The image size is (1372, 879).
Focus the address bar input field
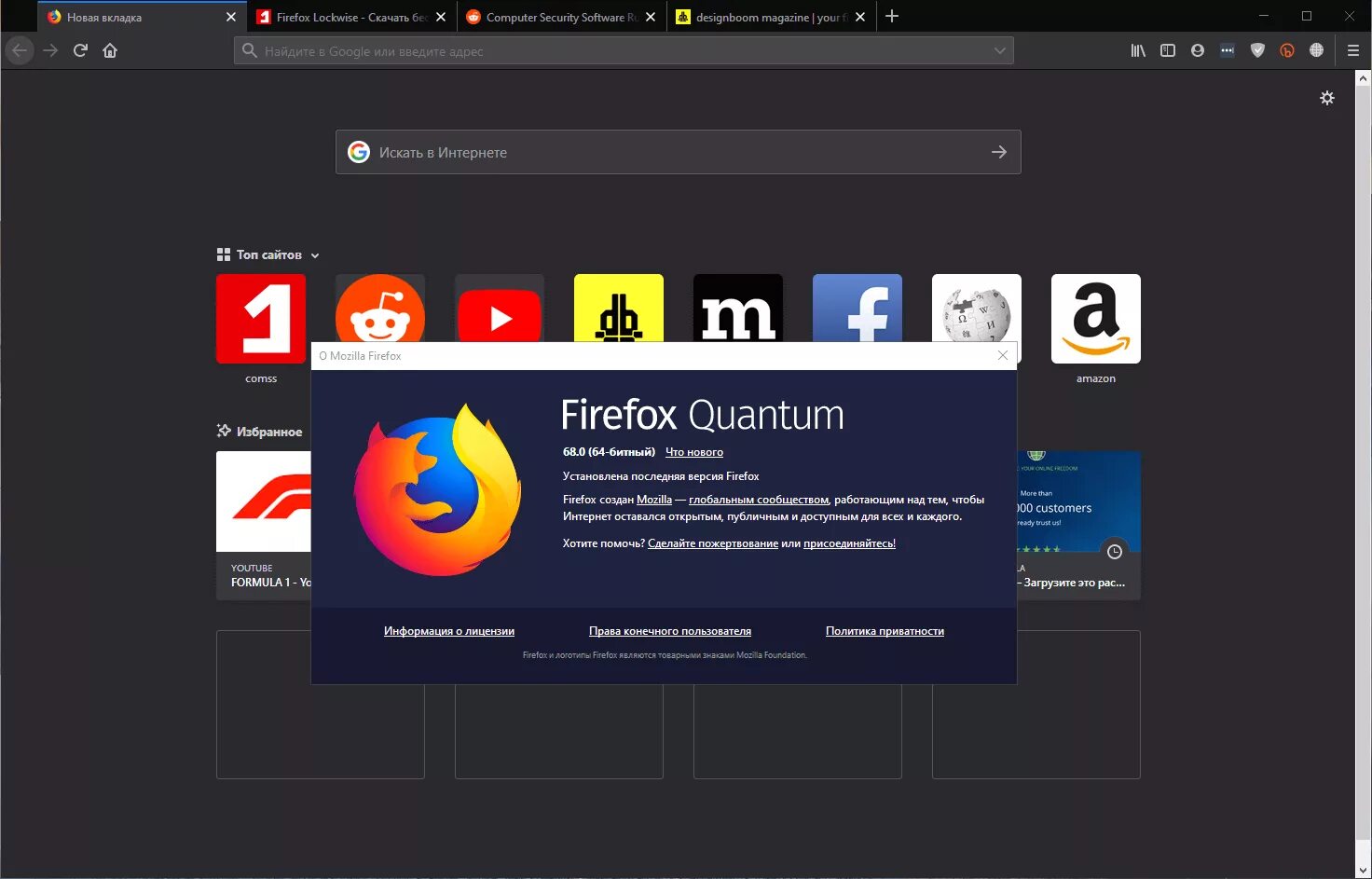pos(624,50)
